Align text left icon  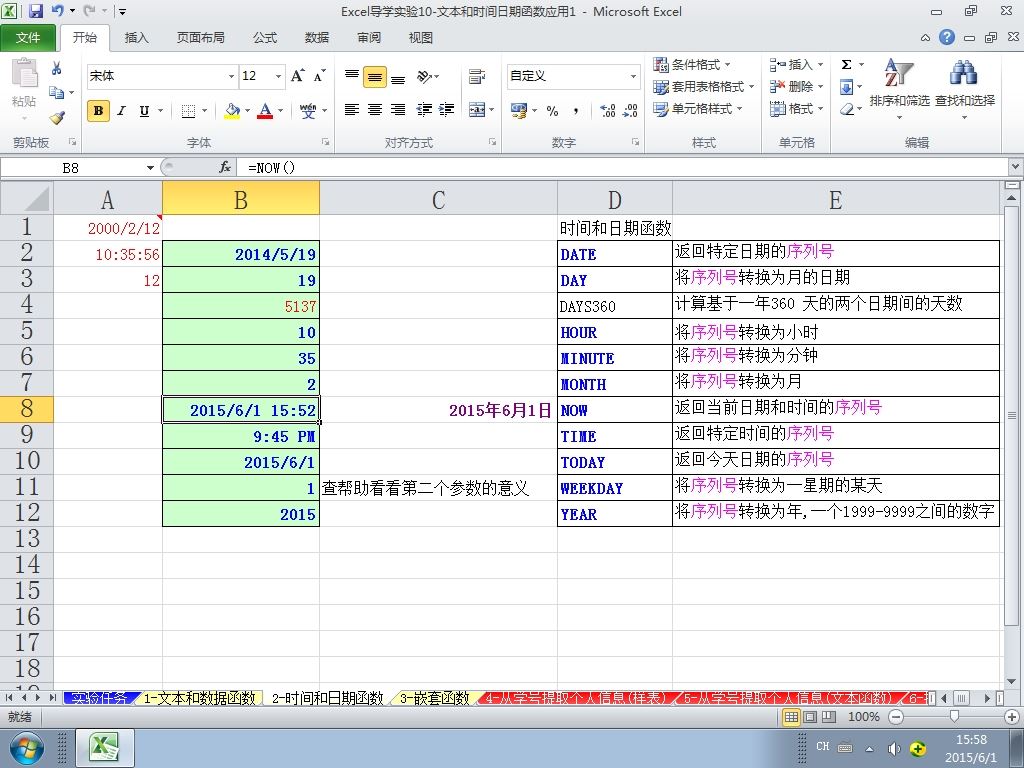[x=352, y=110]
